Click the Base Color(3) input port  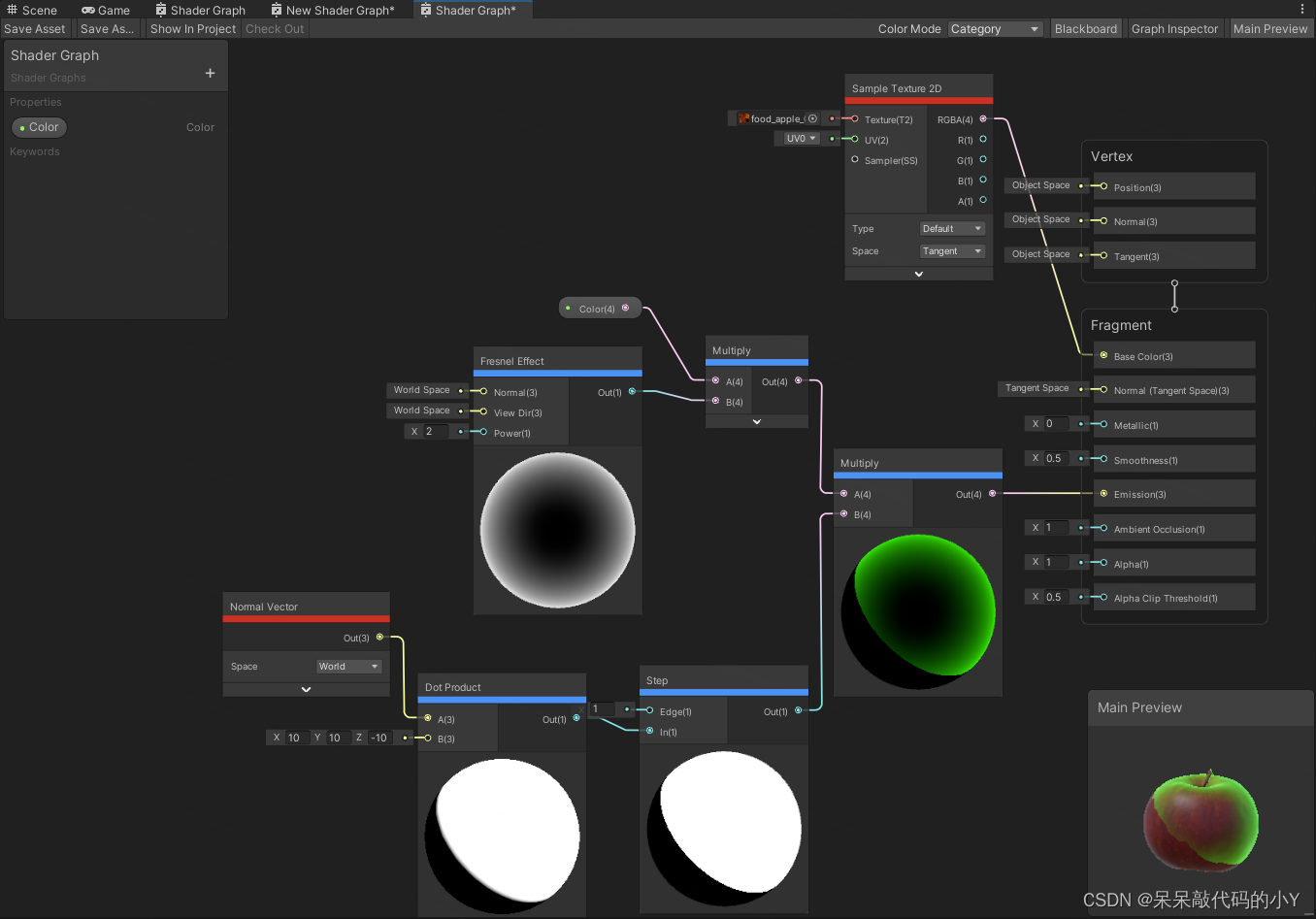click(x=1103, y=355)
